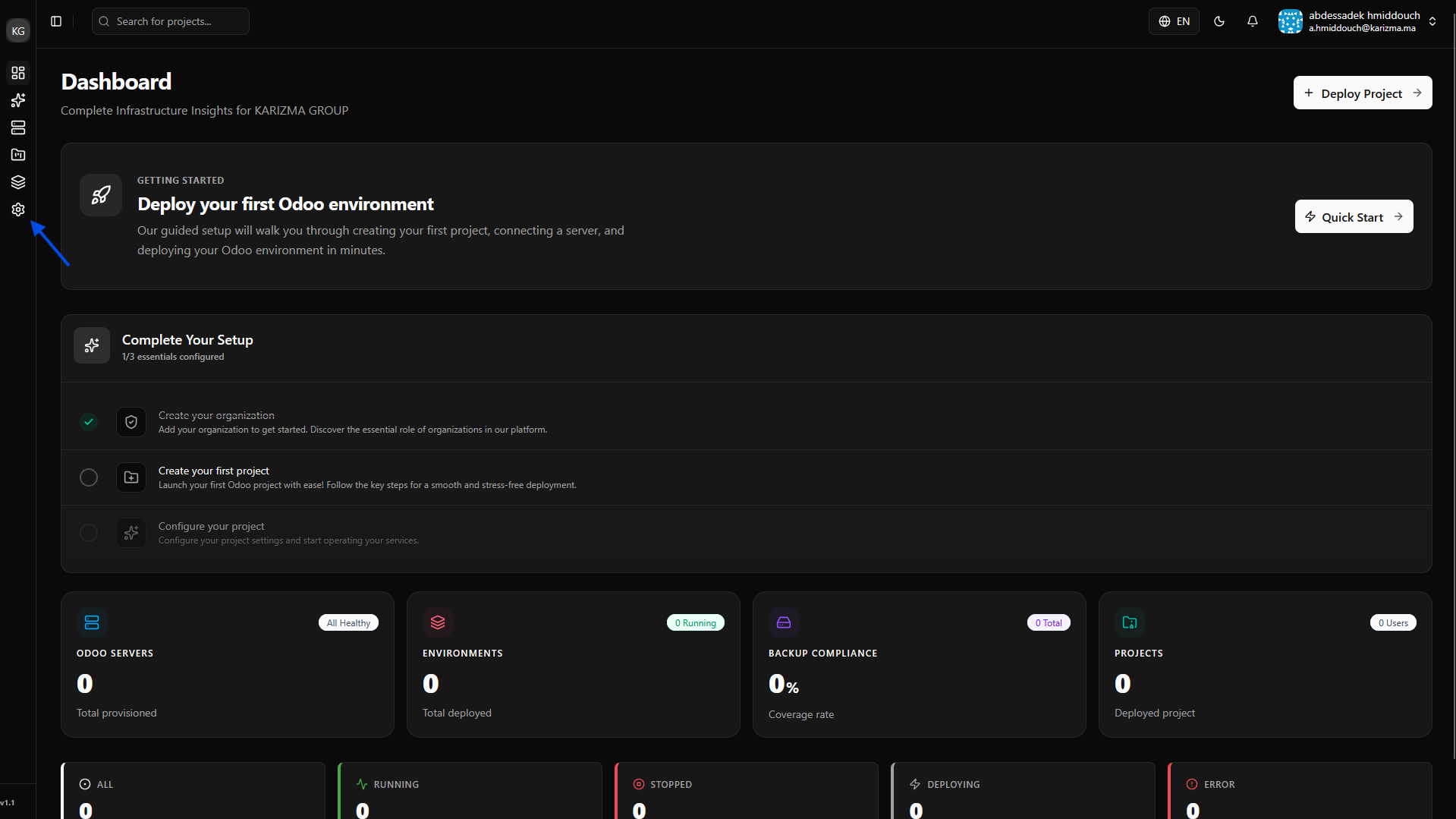The image size is (1456, 819).
Task: Click the ODOO SERVERS card label
Action: [115, 654]
